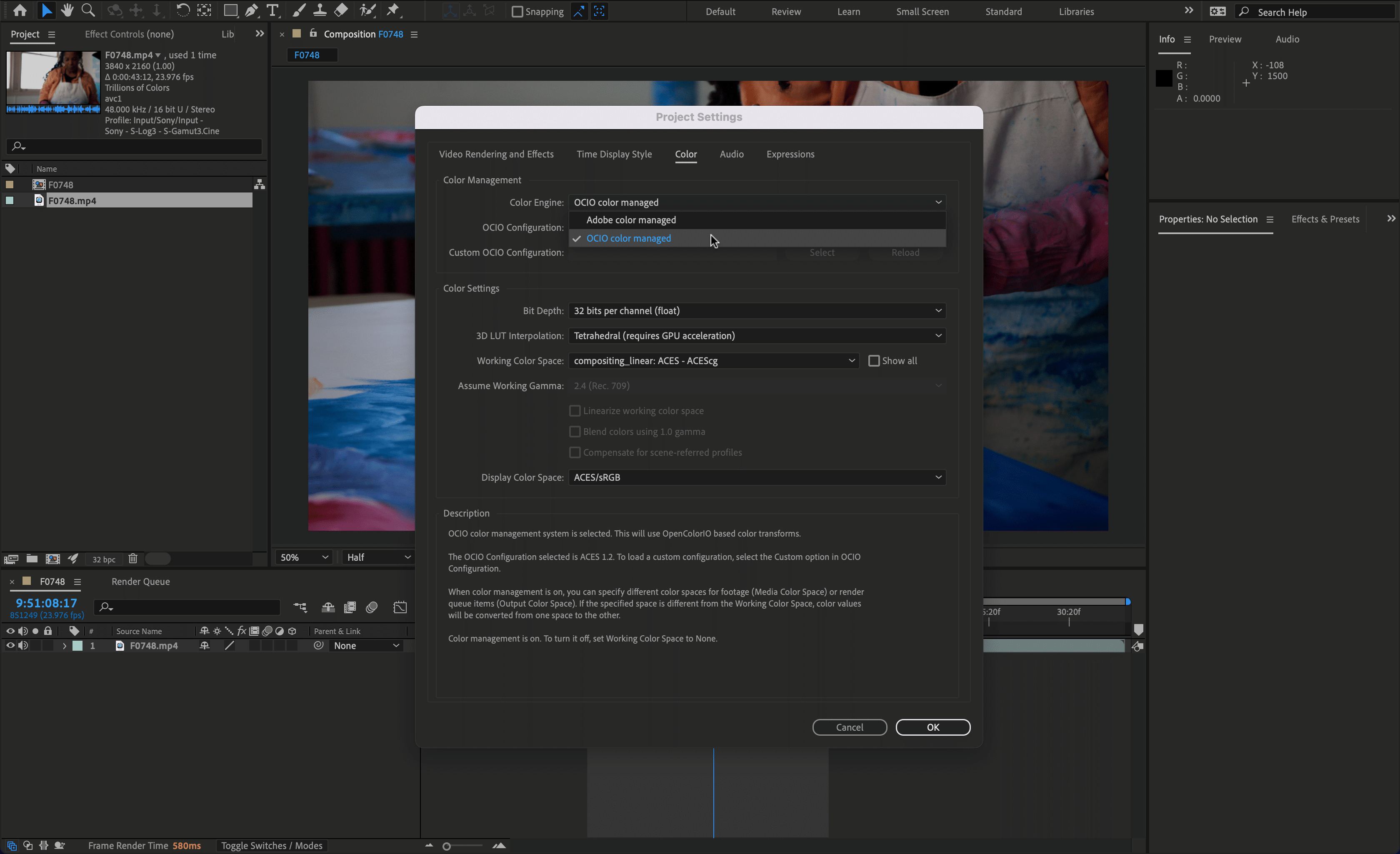Click the OK button
The height and width of the screenshot is (854, 1400).
(932, 727)
